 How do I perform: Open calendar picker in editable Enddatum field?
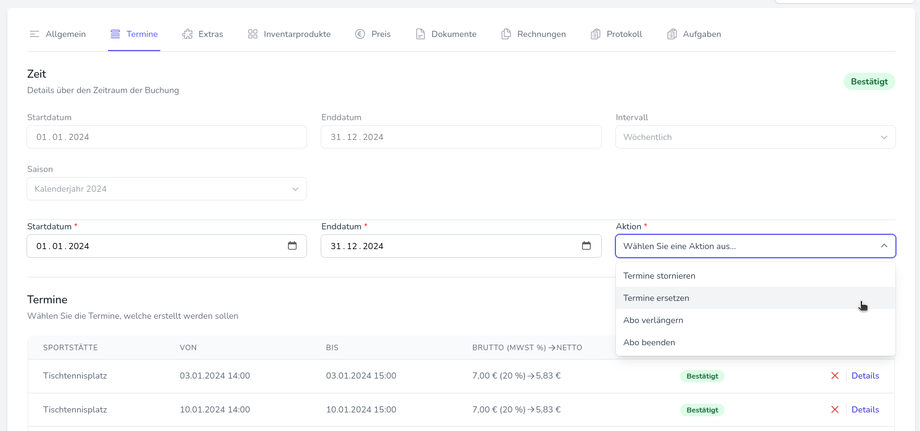pos(586,246)
